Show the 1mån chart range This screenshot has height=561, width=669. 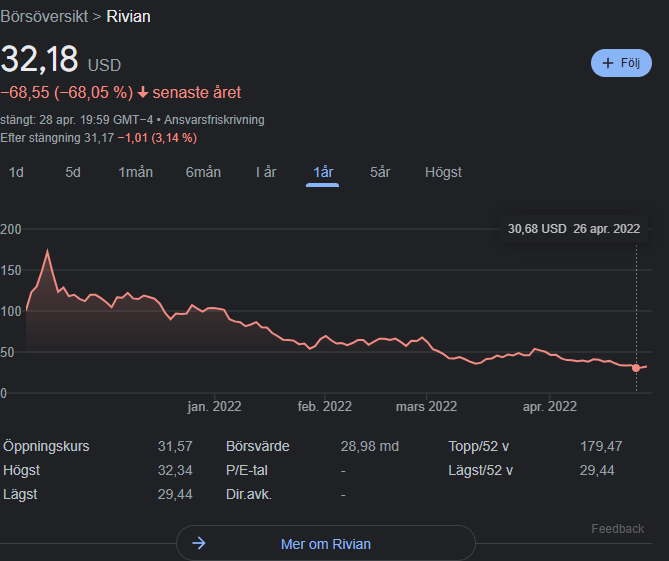[x=135, y=172]
